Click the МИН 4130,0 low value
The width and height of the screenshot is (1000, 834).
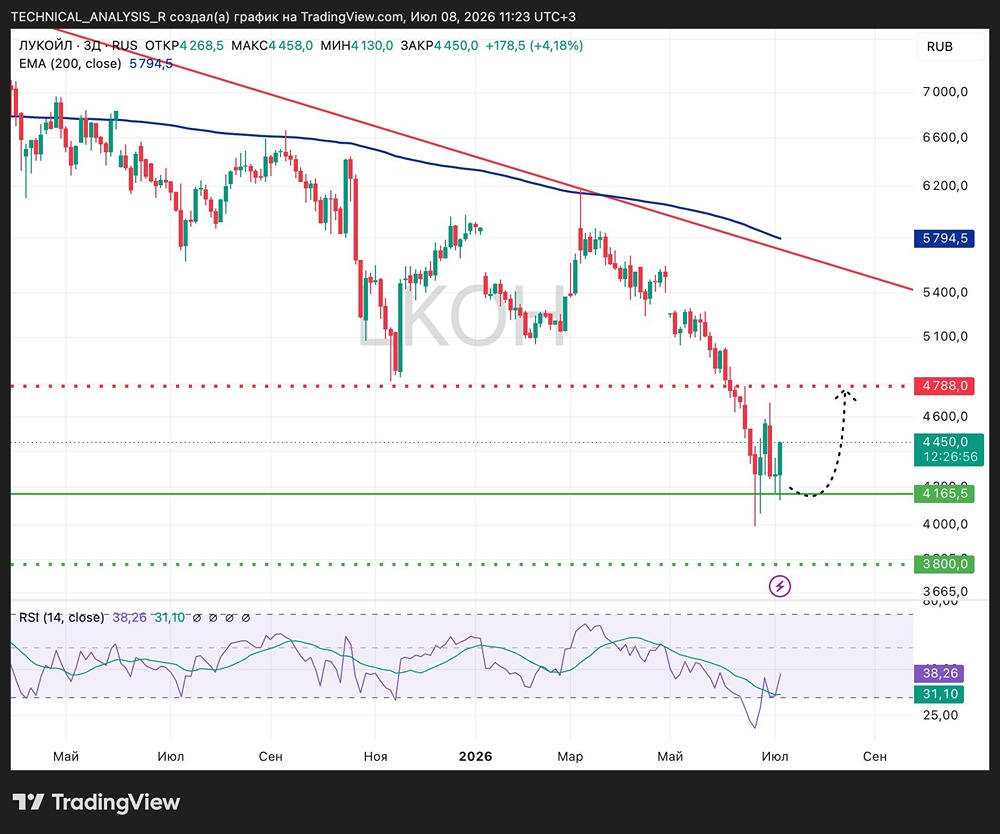click(x=357, y=45)
